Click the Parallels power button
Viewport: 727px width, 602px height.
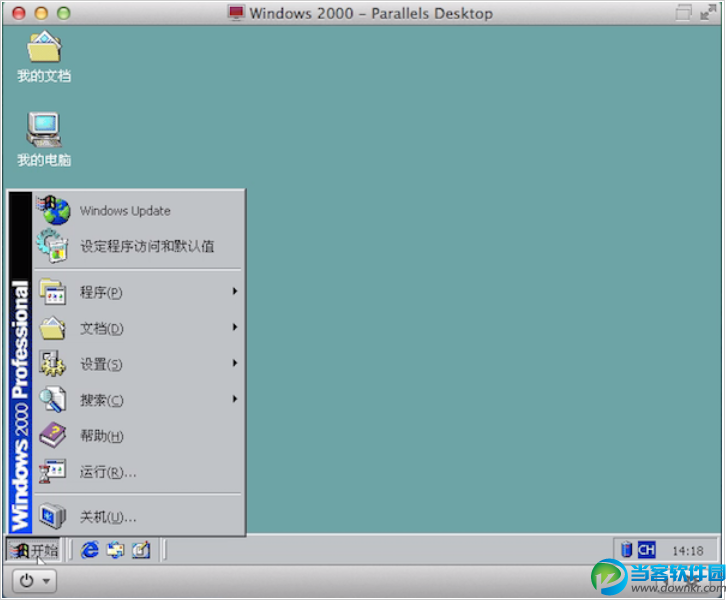click(27, 580)
